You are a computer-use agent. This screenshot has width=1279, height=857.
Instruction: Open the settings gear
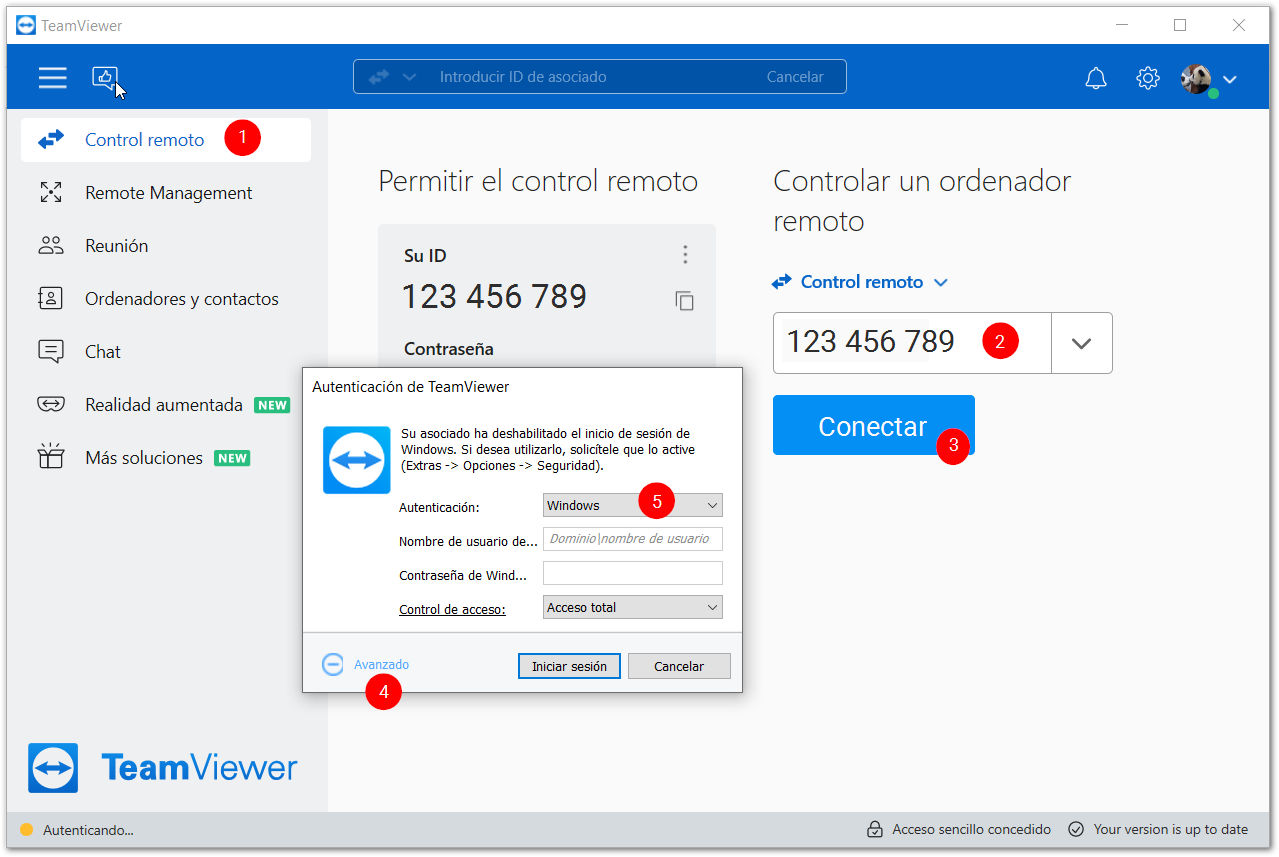(1147, 78)
